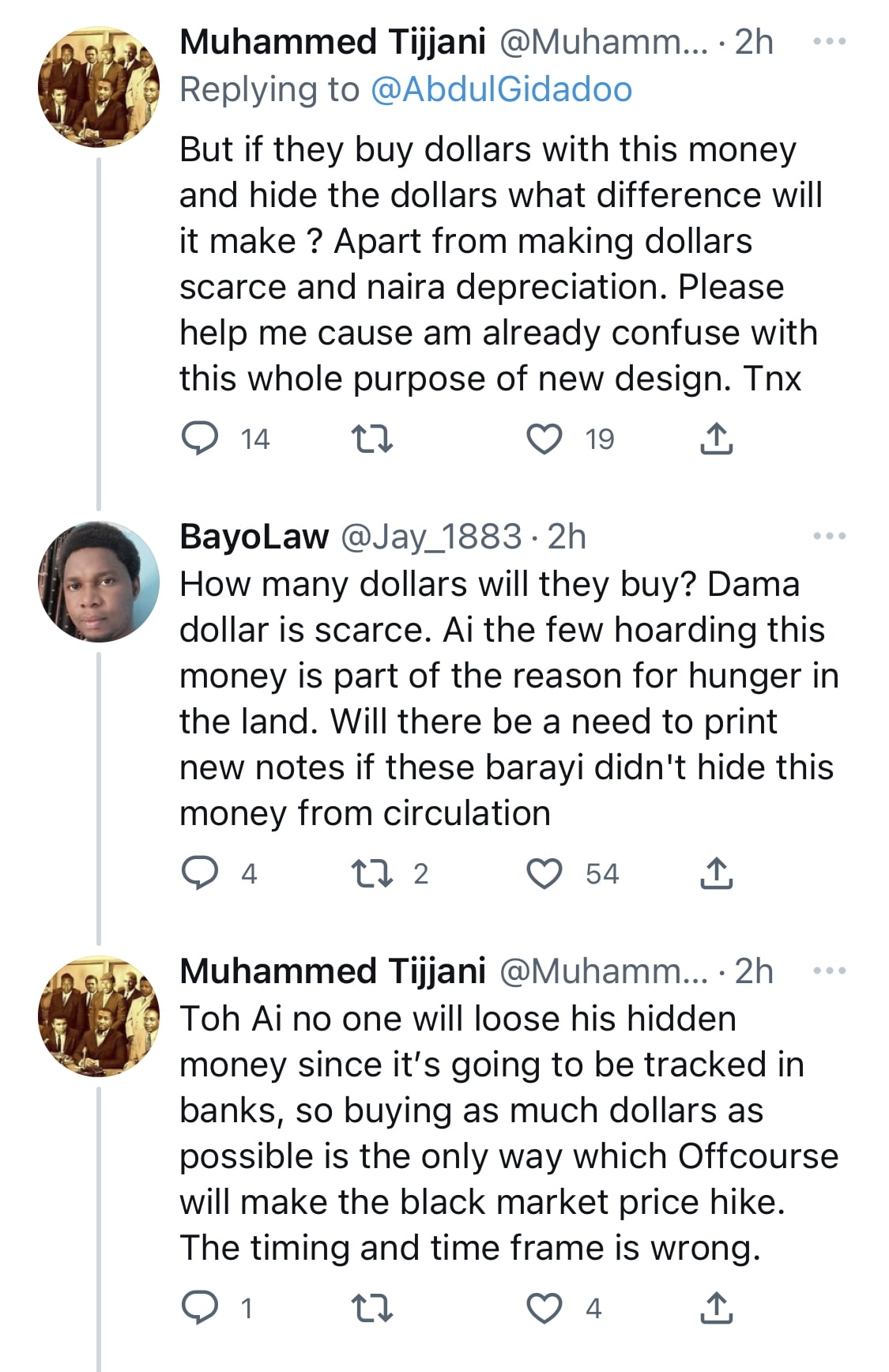Open the @Jay_1883 handle
Viewport: 889px width, 1372px height.
click(x=431, y=537)
